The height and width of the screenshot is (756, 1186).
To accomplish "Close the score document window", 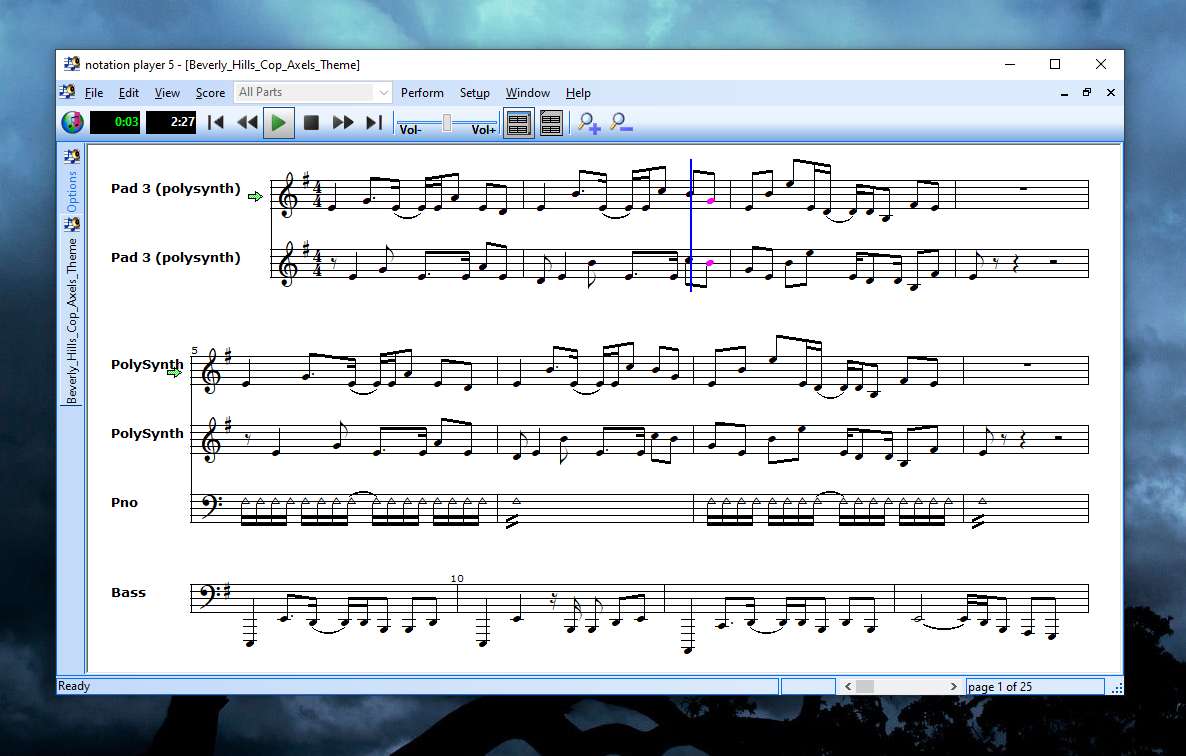I will click(1110, 93).
